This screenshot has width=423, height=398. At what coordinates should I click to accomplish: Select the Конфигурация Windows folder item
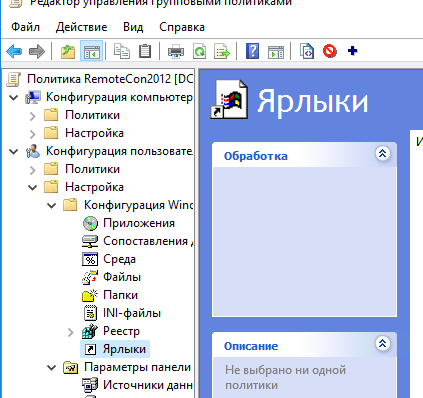pyautogui.click(x=138, y=205)
